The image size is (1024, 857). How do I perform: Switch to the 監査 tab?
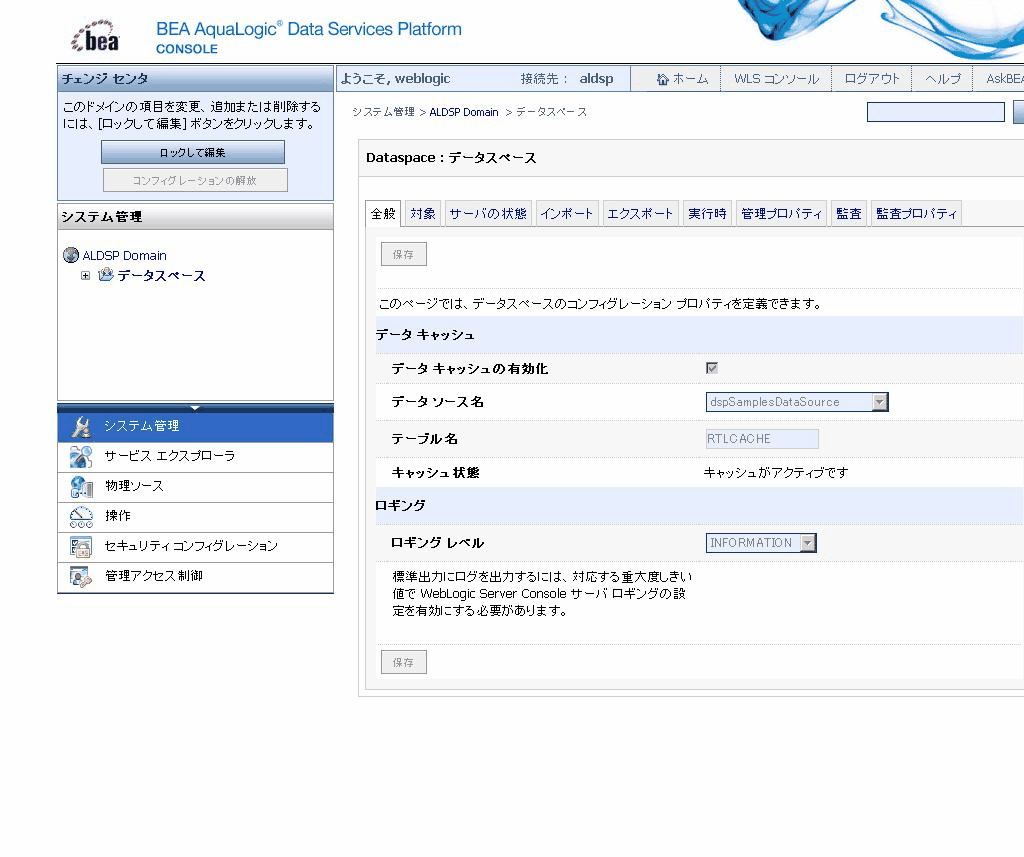(x=848, y=214)
